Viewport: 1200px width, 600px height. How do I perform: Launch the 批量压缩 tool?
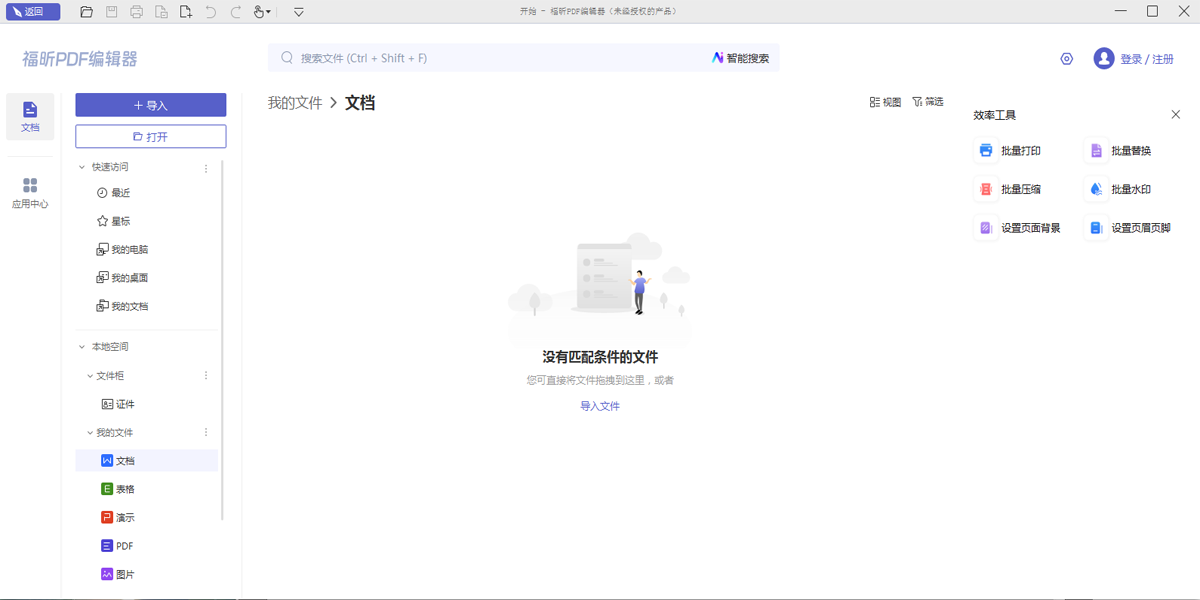click(x=1018, y=188)
